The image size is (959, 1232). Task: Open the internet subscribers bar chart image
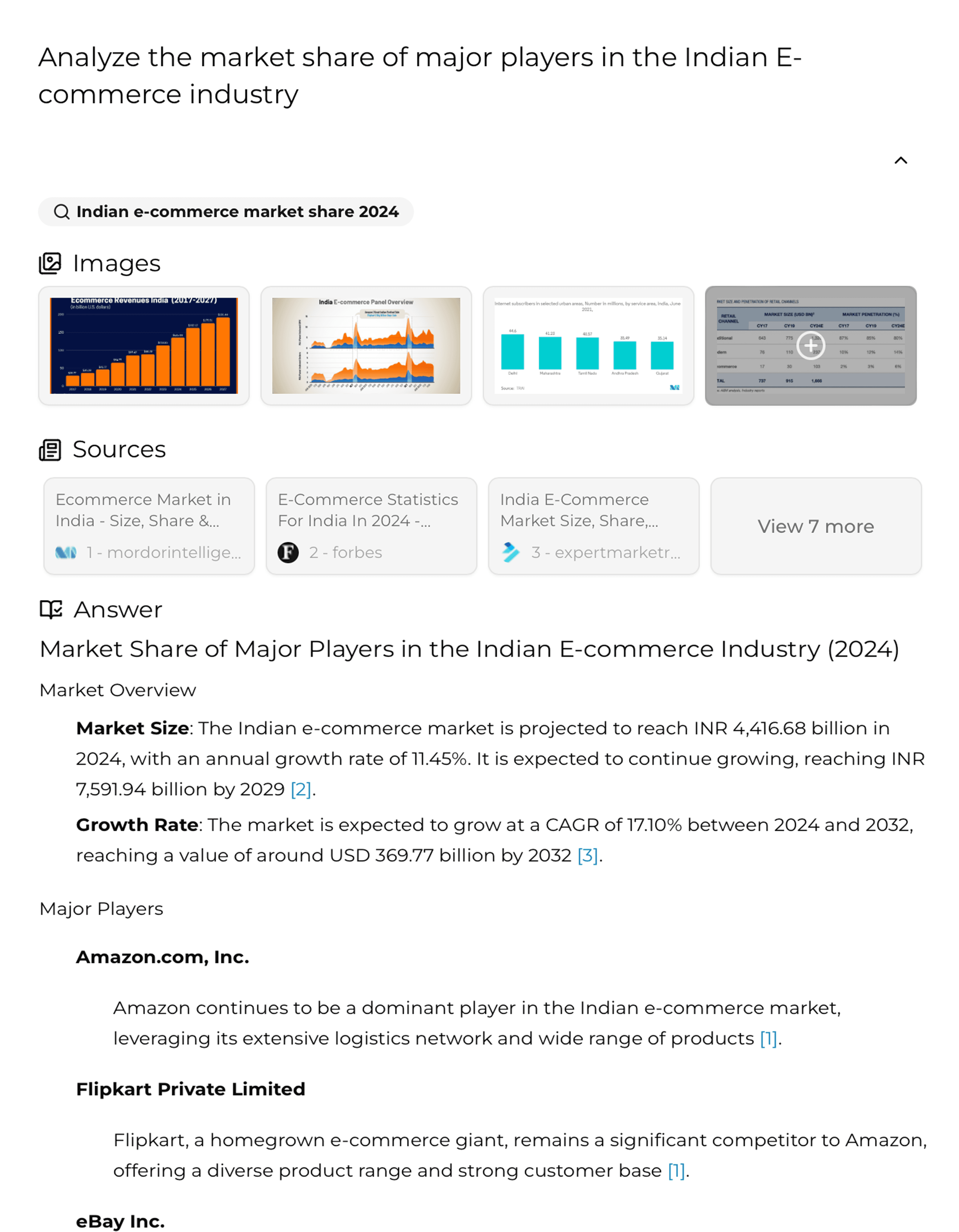[588, 345]
